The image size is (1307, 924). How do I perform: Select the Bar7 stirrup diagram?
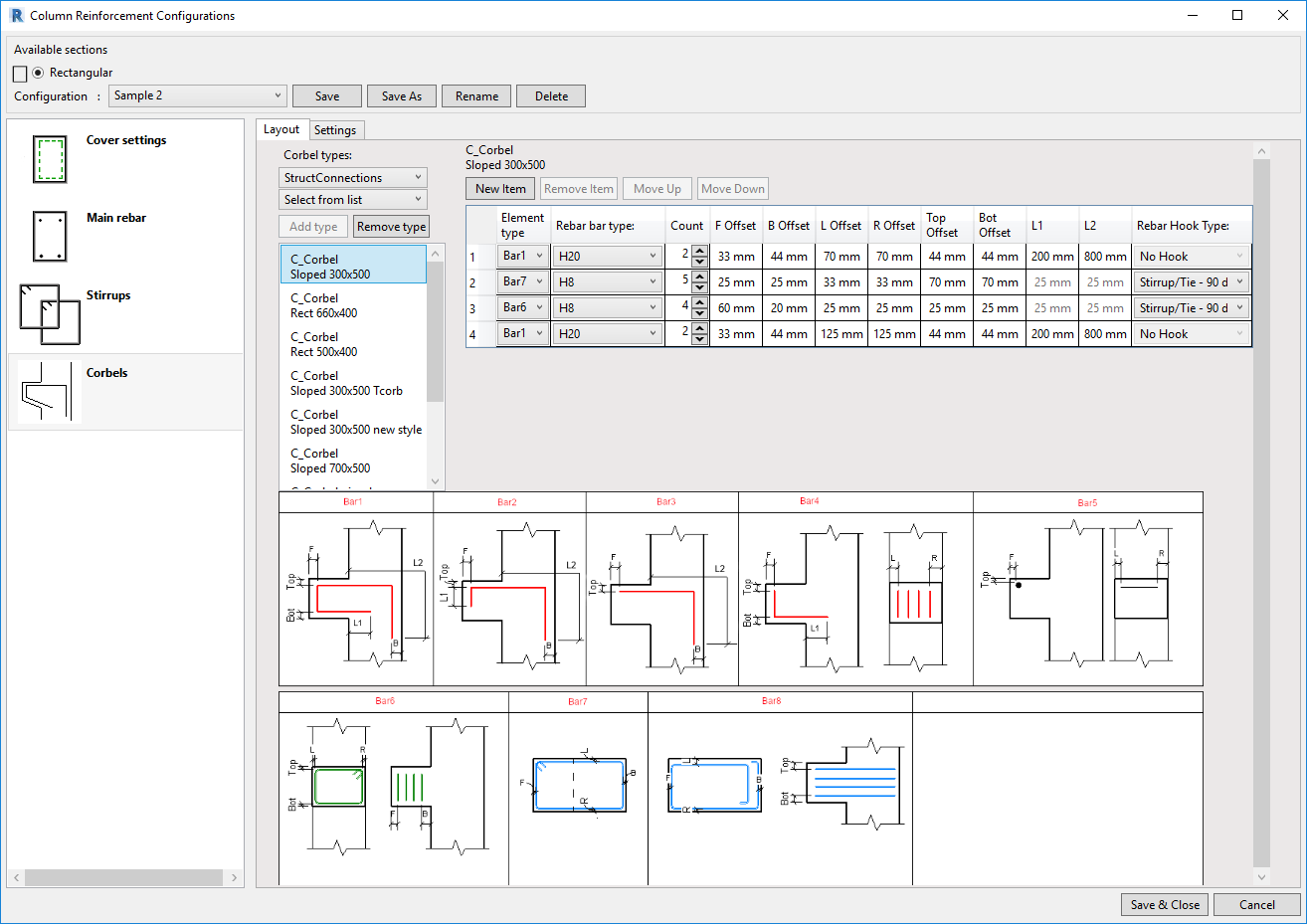coord(577,786)
